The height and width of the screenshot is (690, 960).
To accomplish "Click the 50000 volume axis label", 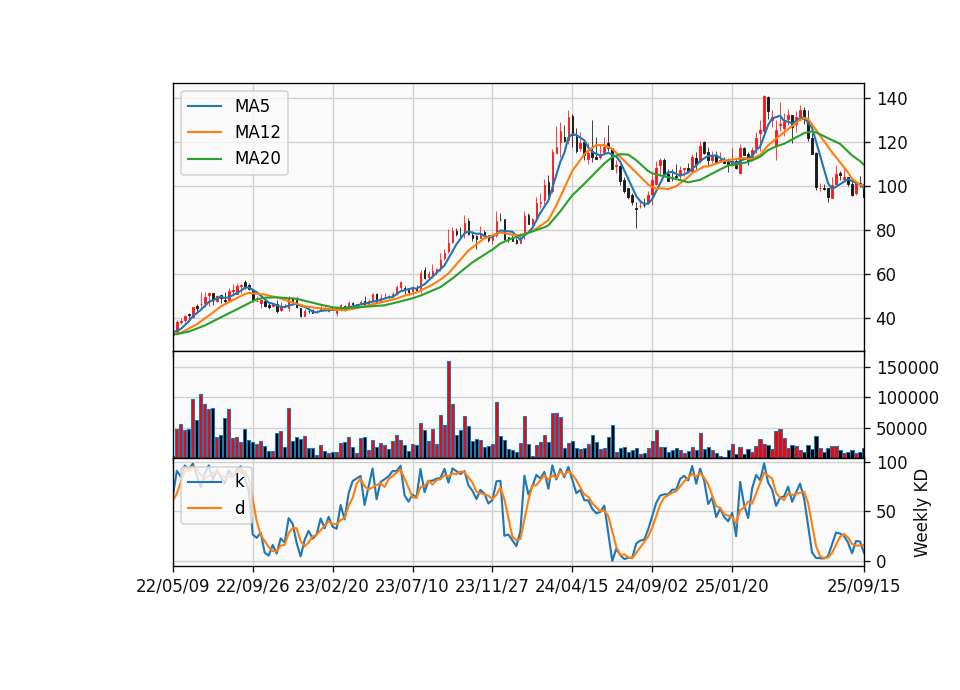I will click(x=903, y=429).
